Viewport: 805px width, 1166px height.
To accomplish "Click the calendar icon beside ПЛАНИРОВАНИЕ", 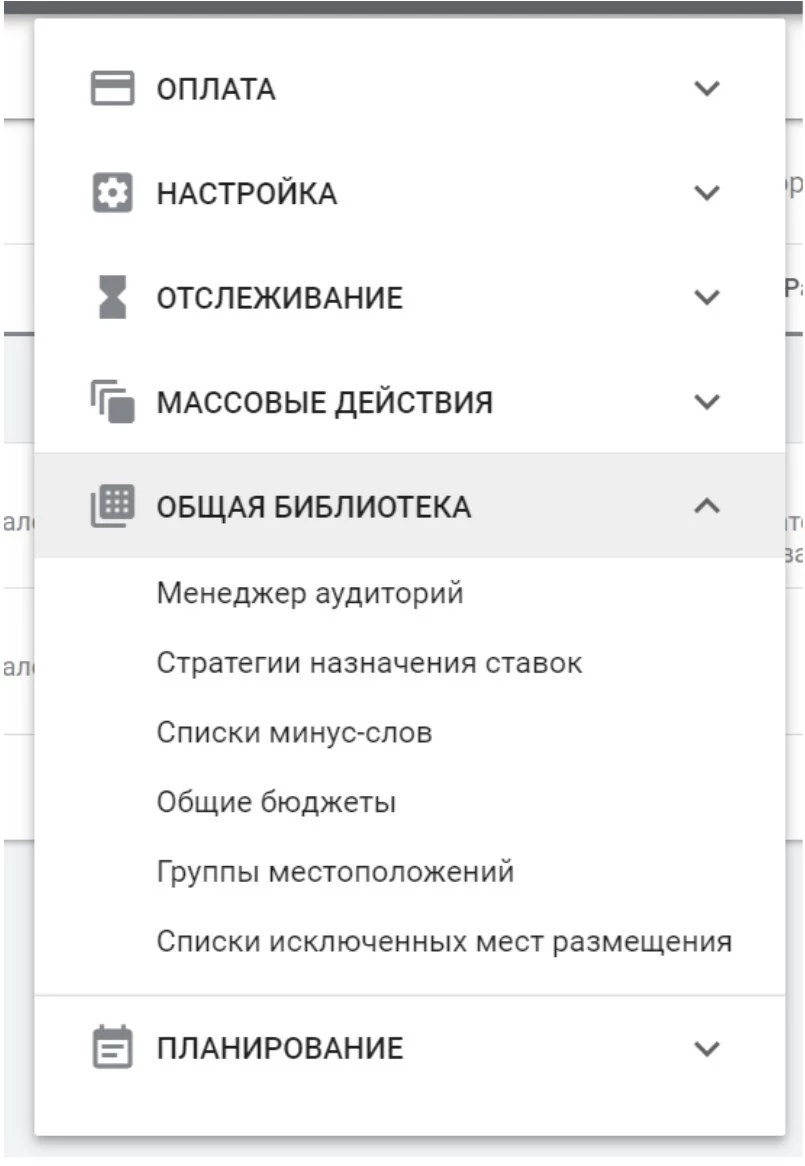I will [x=112, y=1048].
